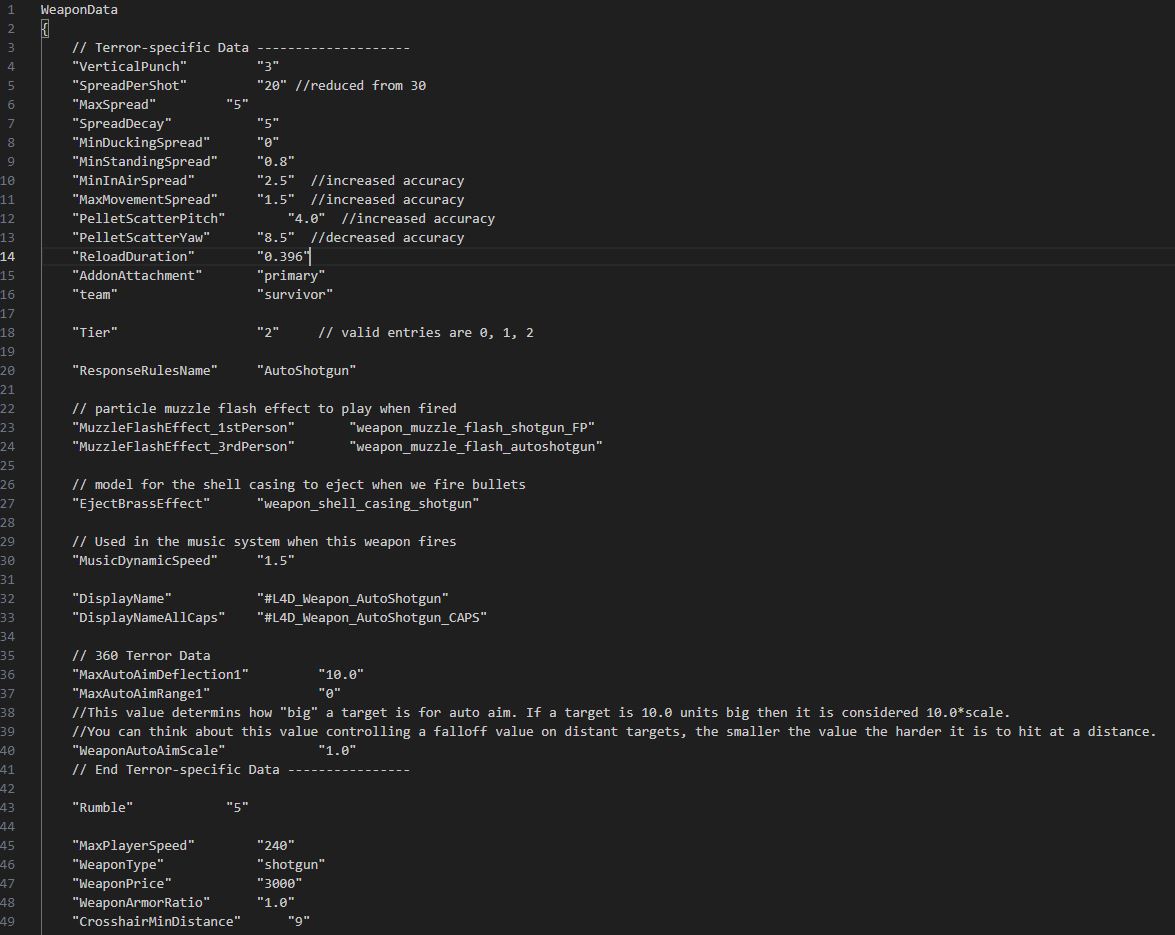Click the "#L4D_Weapon_AutoShotgun_CAPS" string
The image size is (1175, 935).
tap(371, 618)
